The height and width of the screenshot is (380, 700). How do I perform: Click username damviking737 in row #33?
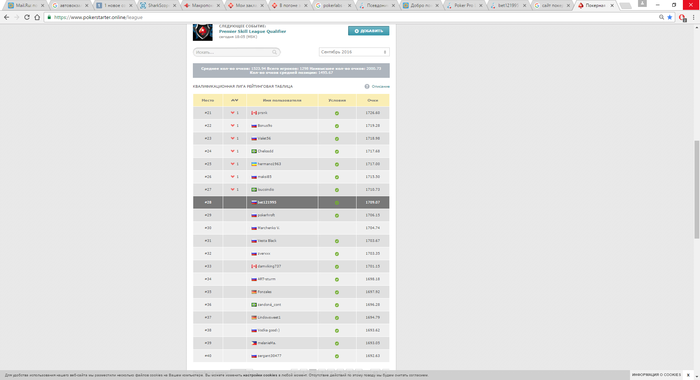tap(269, 267)
